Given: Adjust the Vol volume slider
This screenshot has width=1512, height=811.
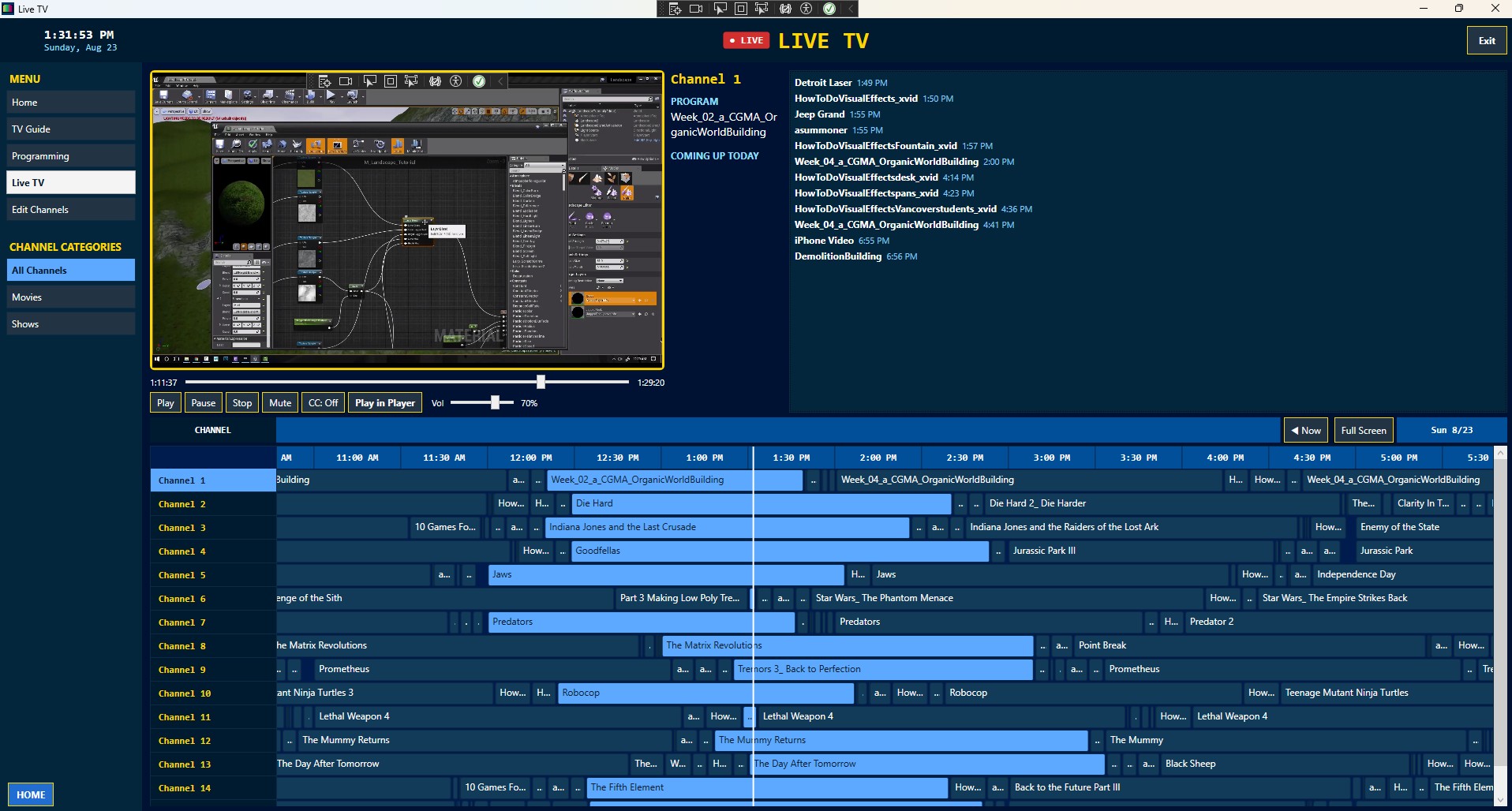Looking at the screenshot, I should pyautogui.click(x=481, y=403).
